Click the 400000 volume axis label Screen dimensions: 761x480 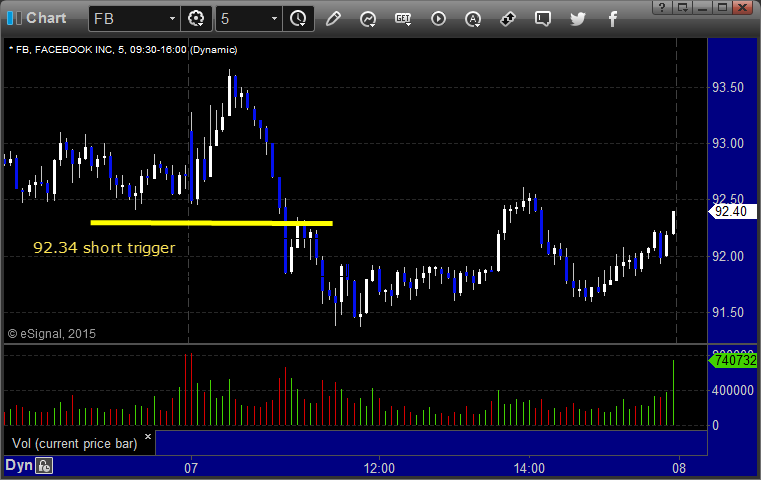click(x=732, y=390)
